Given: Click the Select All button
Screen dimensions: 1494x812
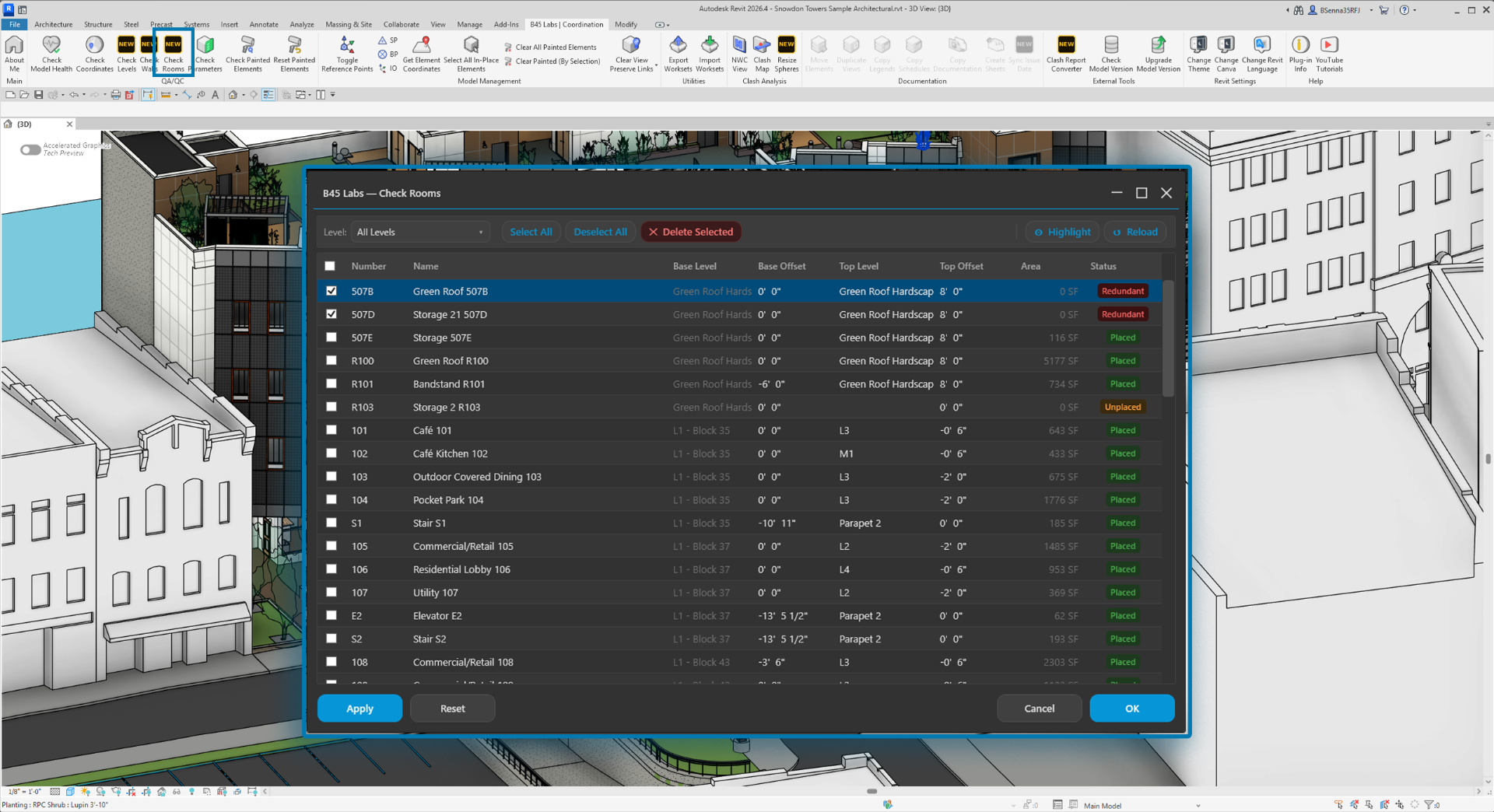Looking at the screenshot, I should (x=531, y=232).
